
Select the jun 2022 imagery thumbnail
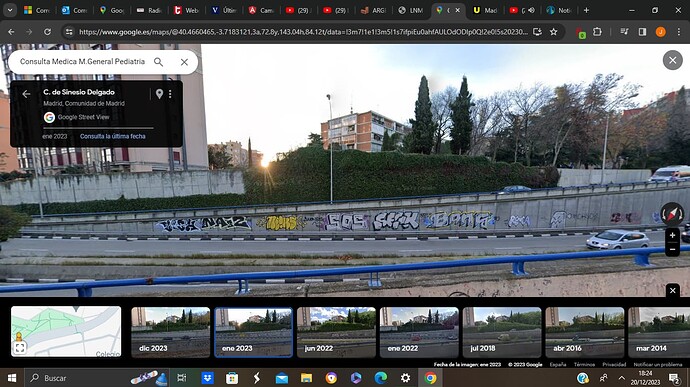coord(336,332)
